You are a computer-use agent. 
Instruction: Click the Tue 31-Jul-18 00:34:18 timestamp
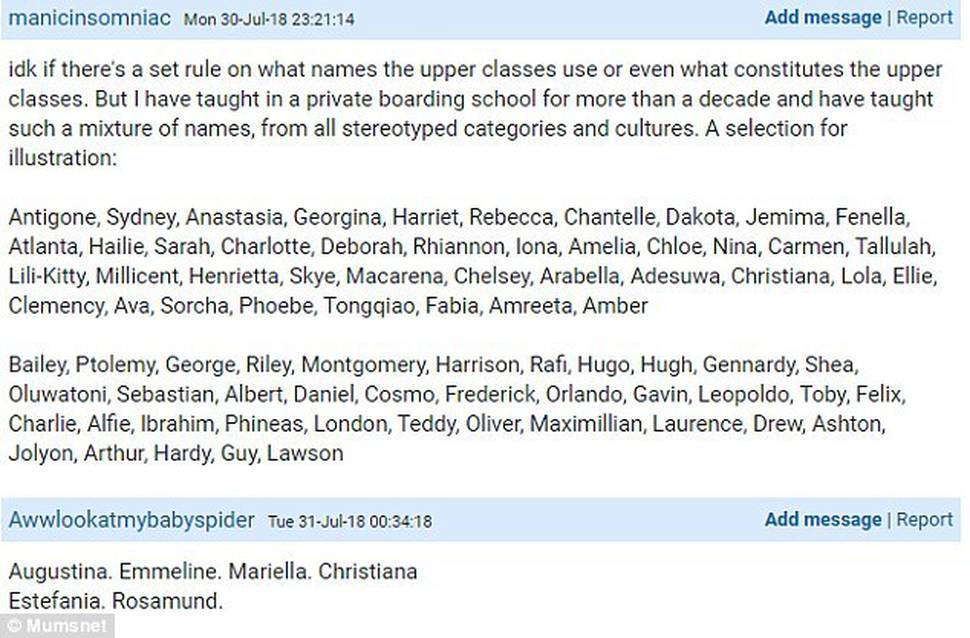349,522
